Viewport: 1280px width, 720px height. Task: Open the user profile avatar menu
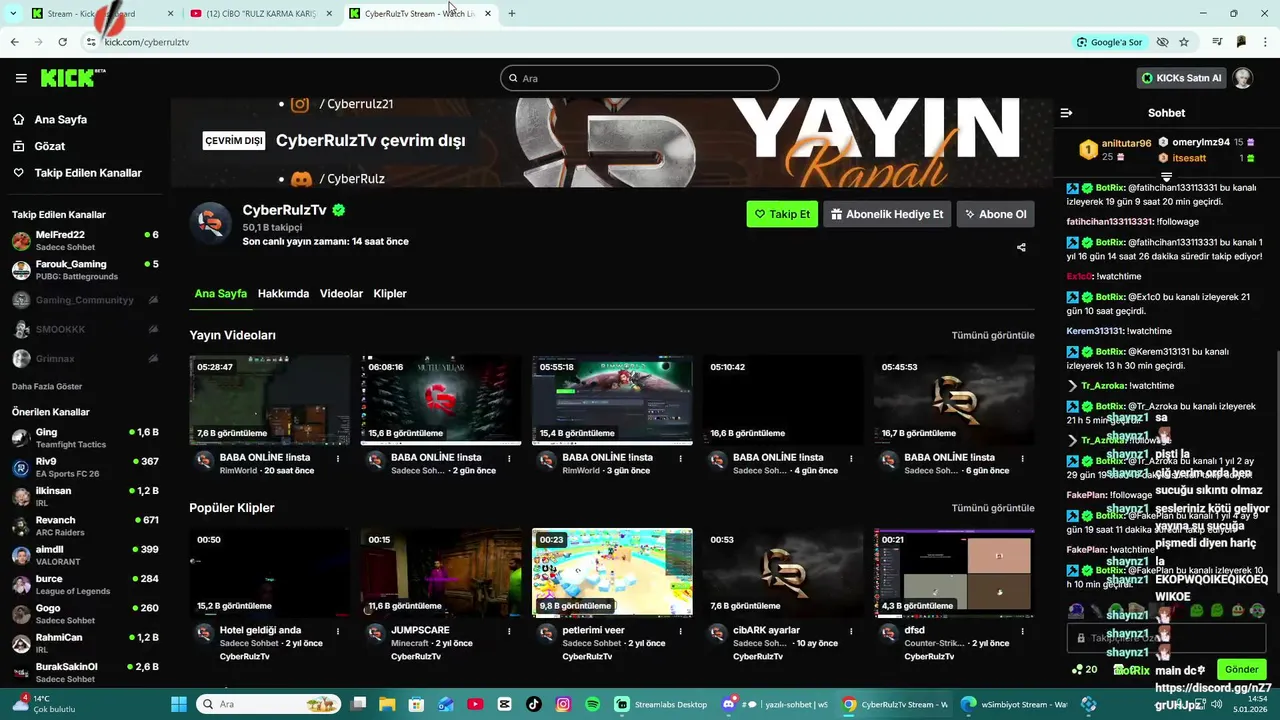point(1242,78)
